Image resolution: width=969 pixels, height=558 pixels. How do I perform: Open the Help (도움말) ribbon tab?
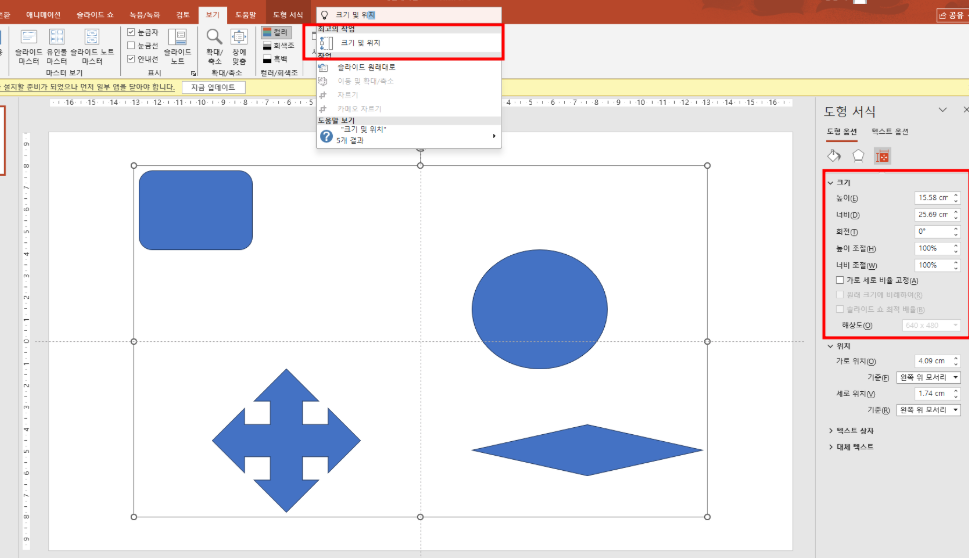[245, 15]
